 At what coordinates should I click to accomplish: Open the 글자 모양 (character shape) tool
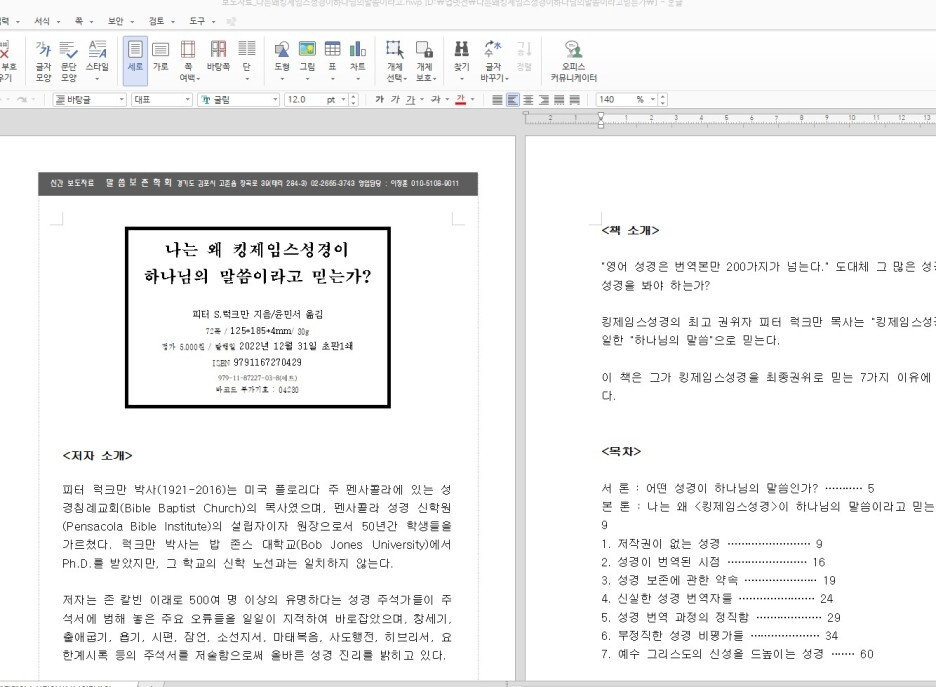[x=43, y=60]
